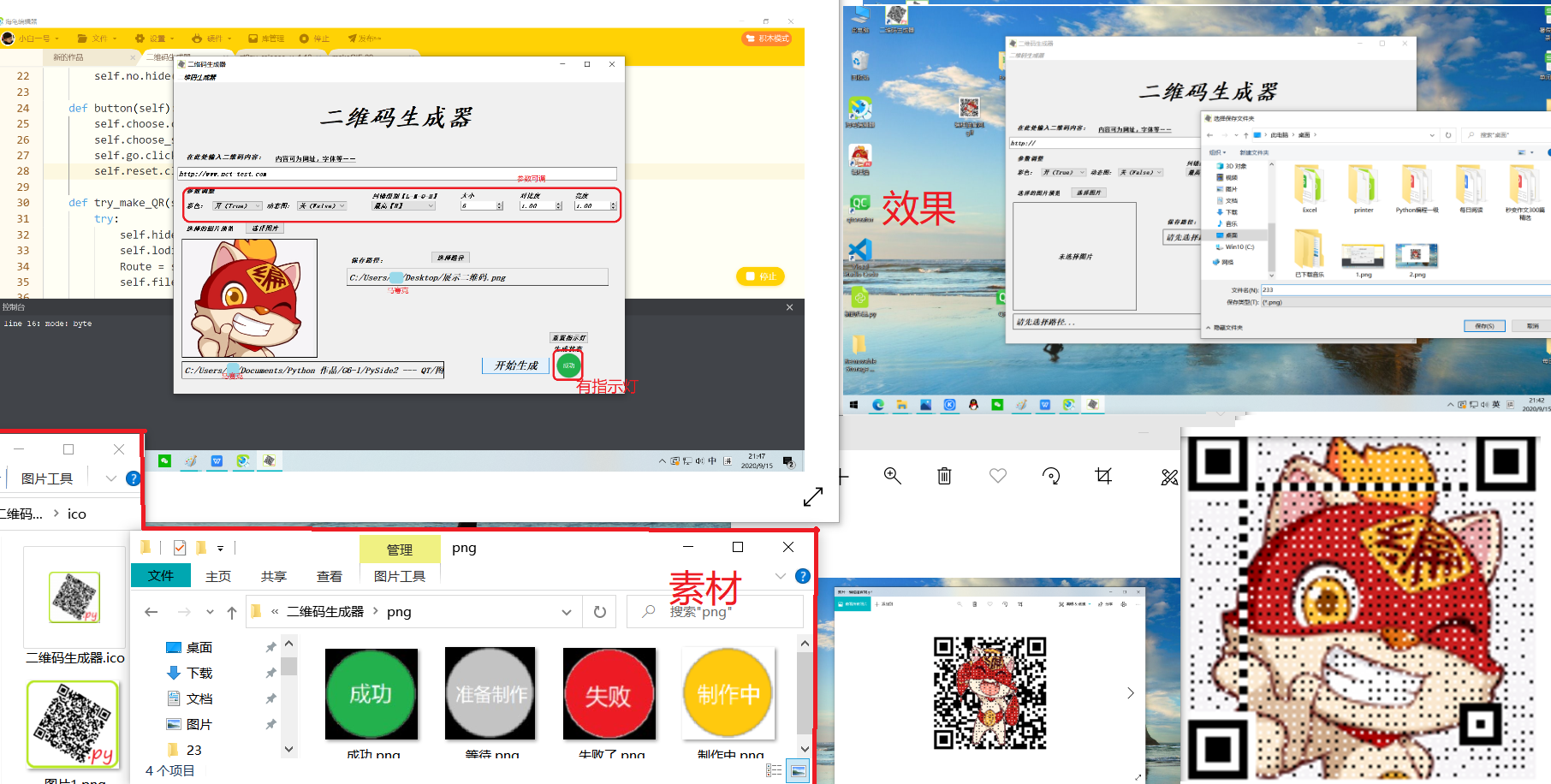Click the yellow floating 停止 button in the editor
1551x784 pixels.
click(760, 276)
